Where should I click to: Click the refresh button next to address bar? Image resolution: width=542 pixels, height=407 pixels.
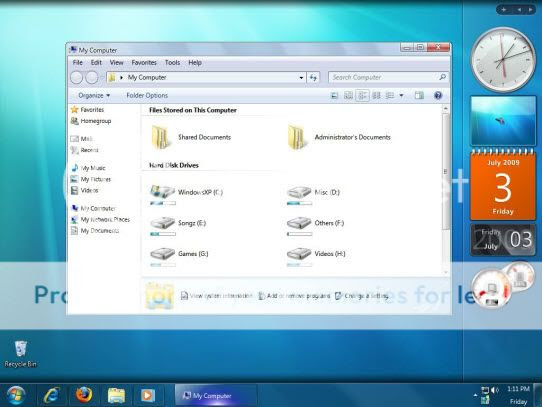point(313,77)
